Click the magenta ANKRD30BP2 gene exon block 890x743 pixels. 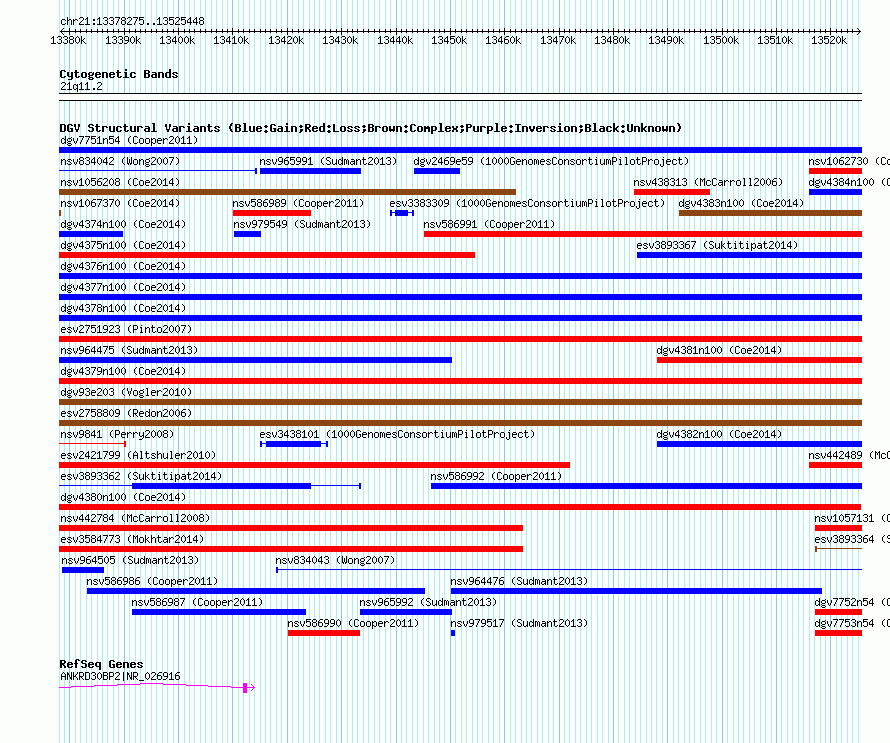click(245, 688)
